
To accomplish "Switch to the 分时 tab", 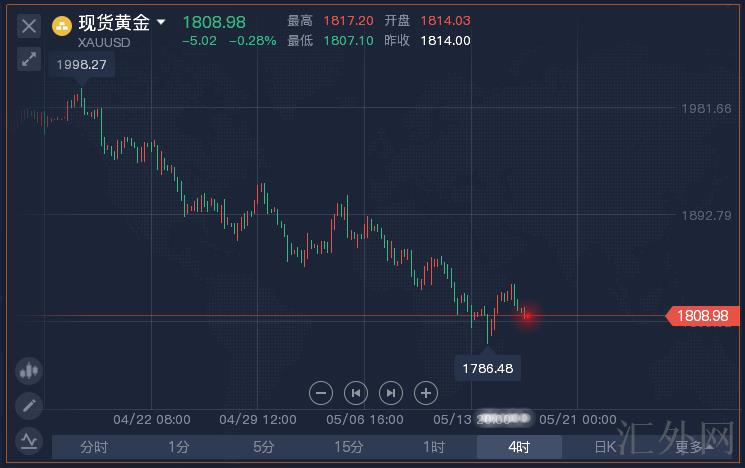I will point(93,447).
